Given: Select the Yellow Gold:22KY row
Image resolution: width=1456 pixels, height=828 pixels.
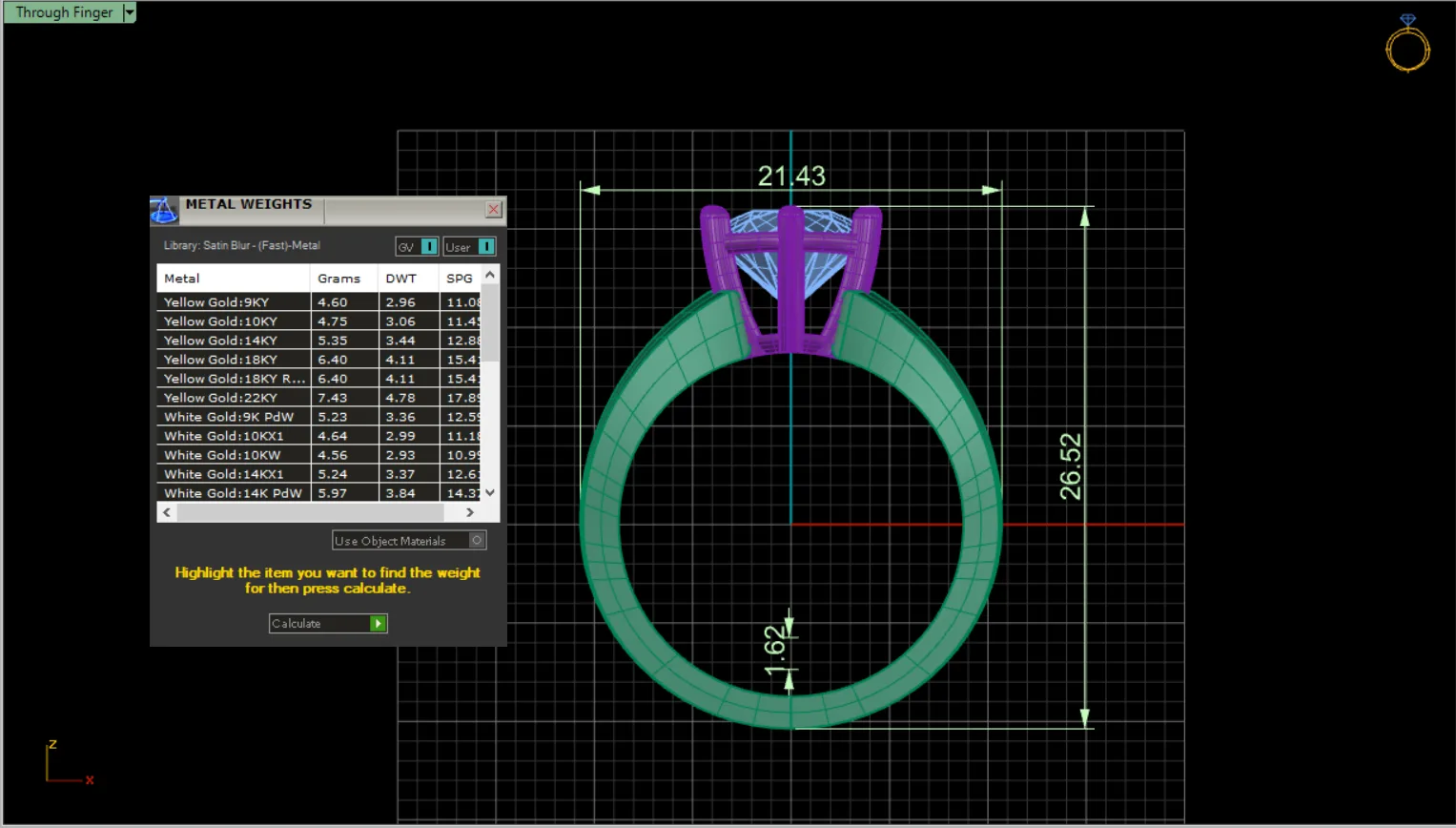Looking at the screenshot, I should pos(318,398).
